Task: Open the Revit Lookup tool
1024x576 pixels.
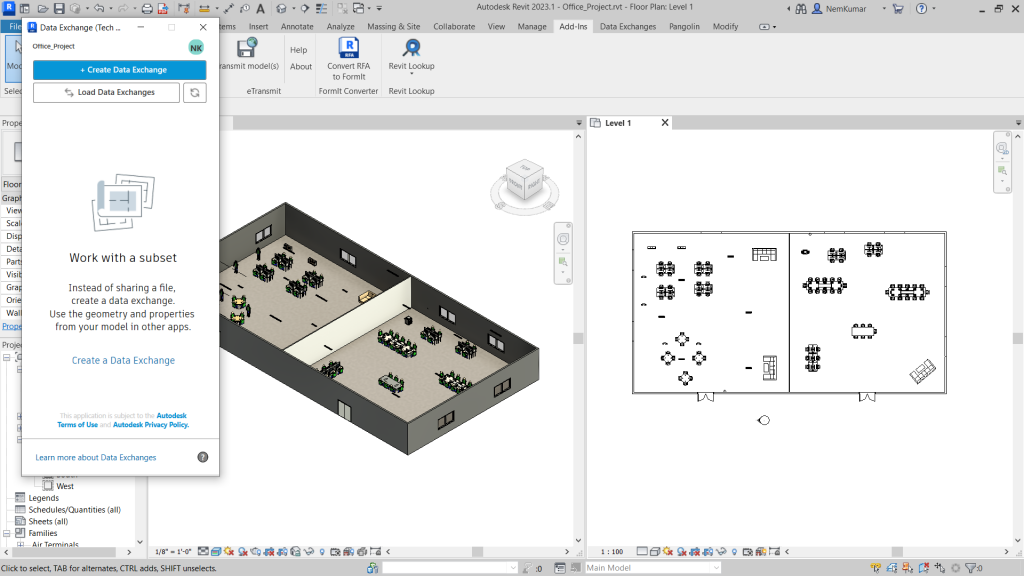Action: coord(411,48)
